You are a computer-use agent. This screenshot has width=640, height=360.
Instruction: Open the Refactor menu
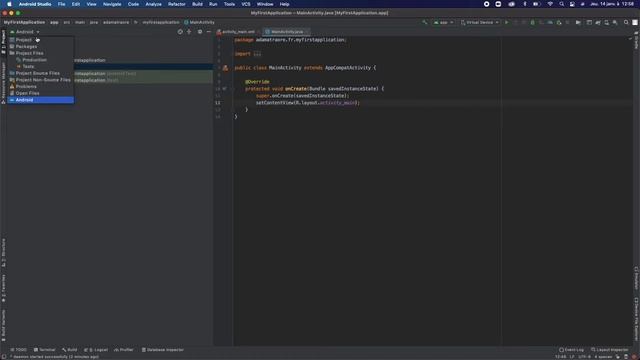point(177,4)
